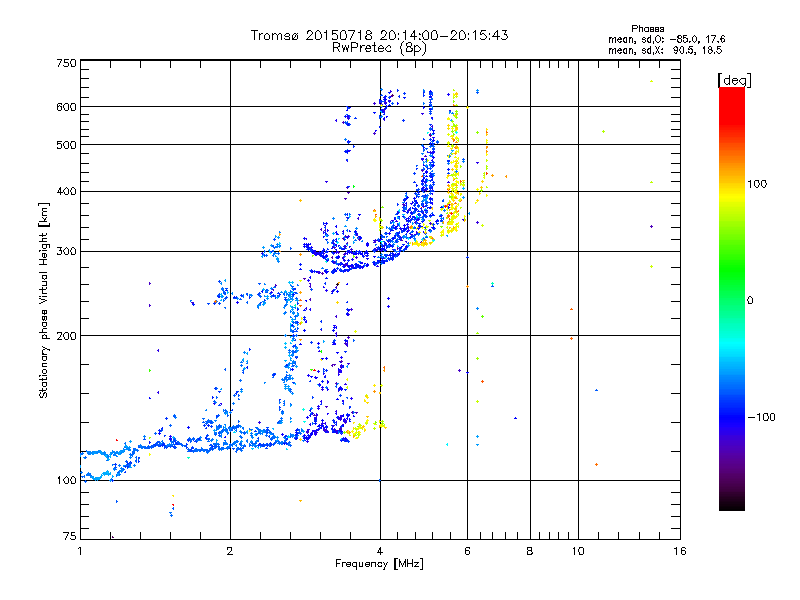This screenshot has height=600, width=800.
Task: Select the 'mean, sd,O: -85.0, 17.6' statistics line
Action: click(x=666, y=39)
